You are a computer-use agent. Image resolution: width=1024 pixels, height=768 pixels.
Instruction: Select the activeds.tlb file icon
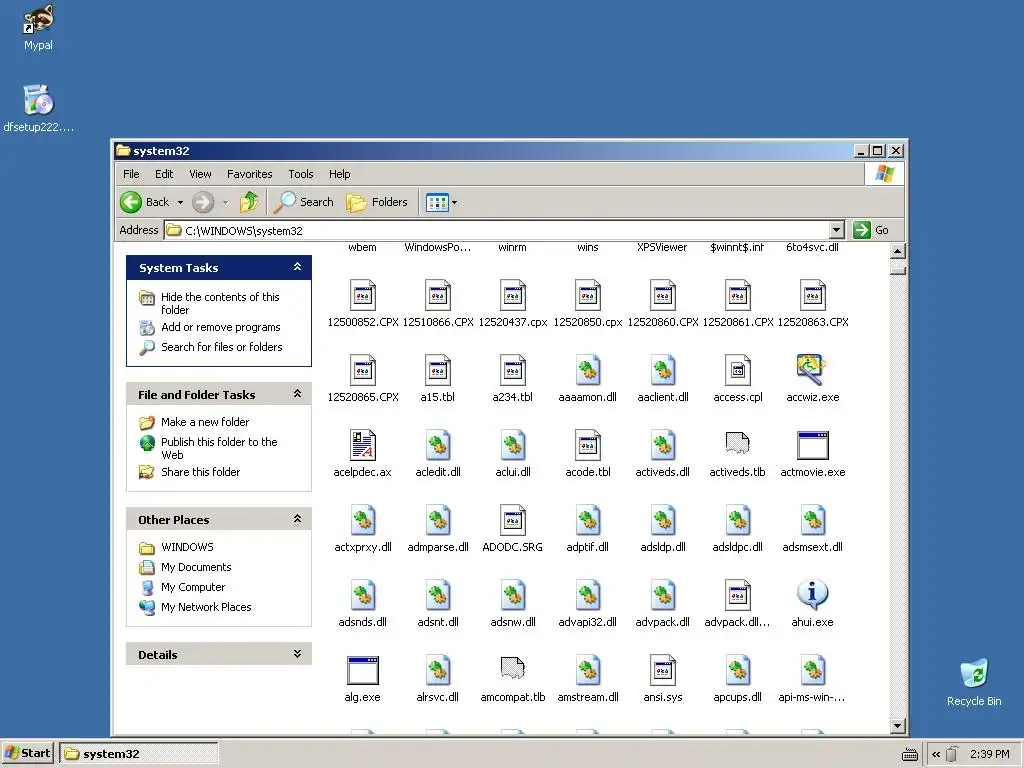tap(737, 444)
